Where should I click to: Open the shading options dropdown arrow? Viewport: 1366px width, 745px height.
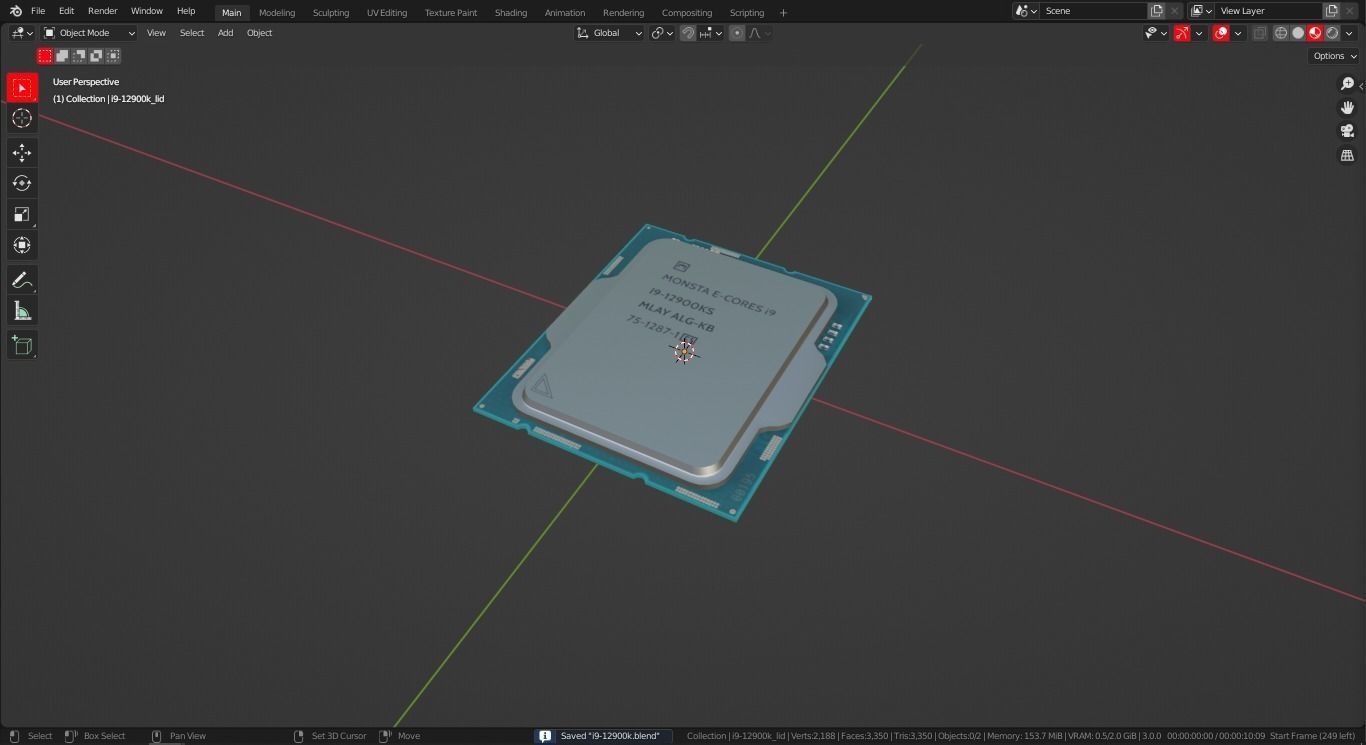[1349, 33]
